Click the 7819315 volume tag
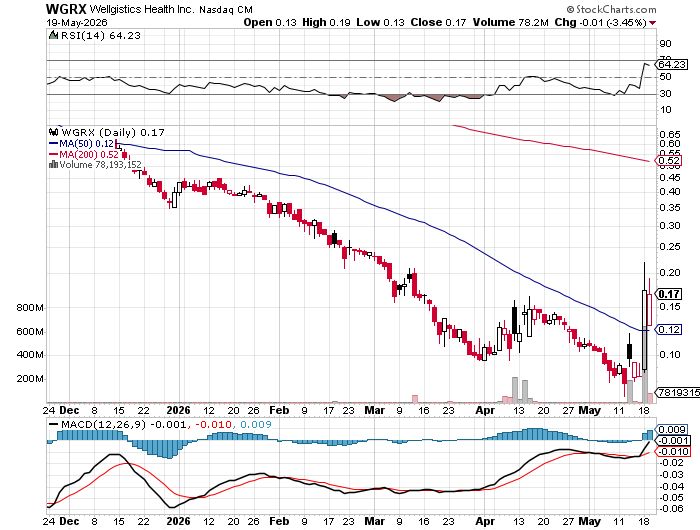 pyautogui.click(x=677, y=392)
